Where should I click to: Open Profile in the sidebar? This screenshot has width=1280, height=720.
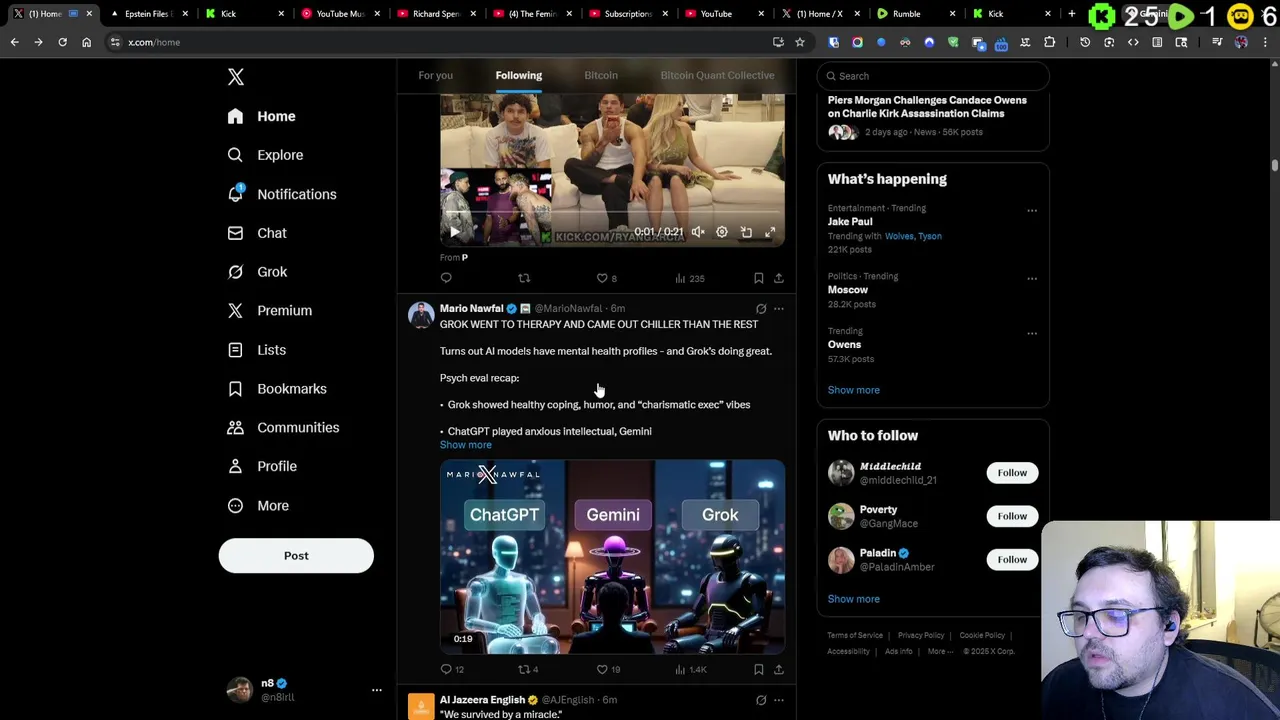262,466
